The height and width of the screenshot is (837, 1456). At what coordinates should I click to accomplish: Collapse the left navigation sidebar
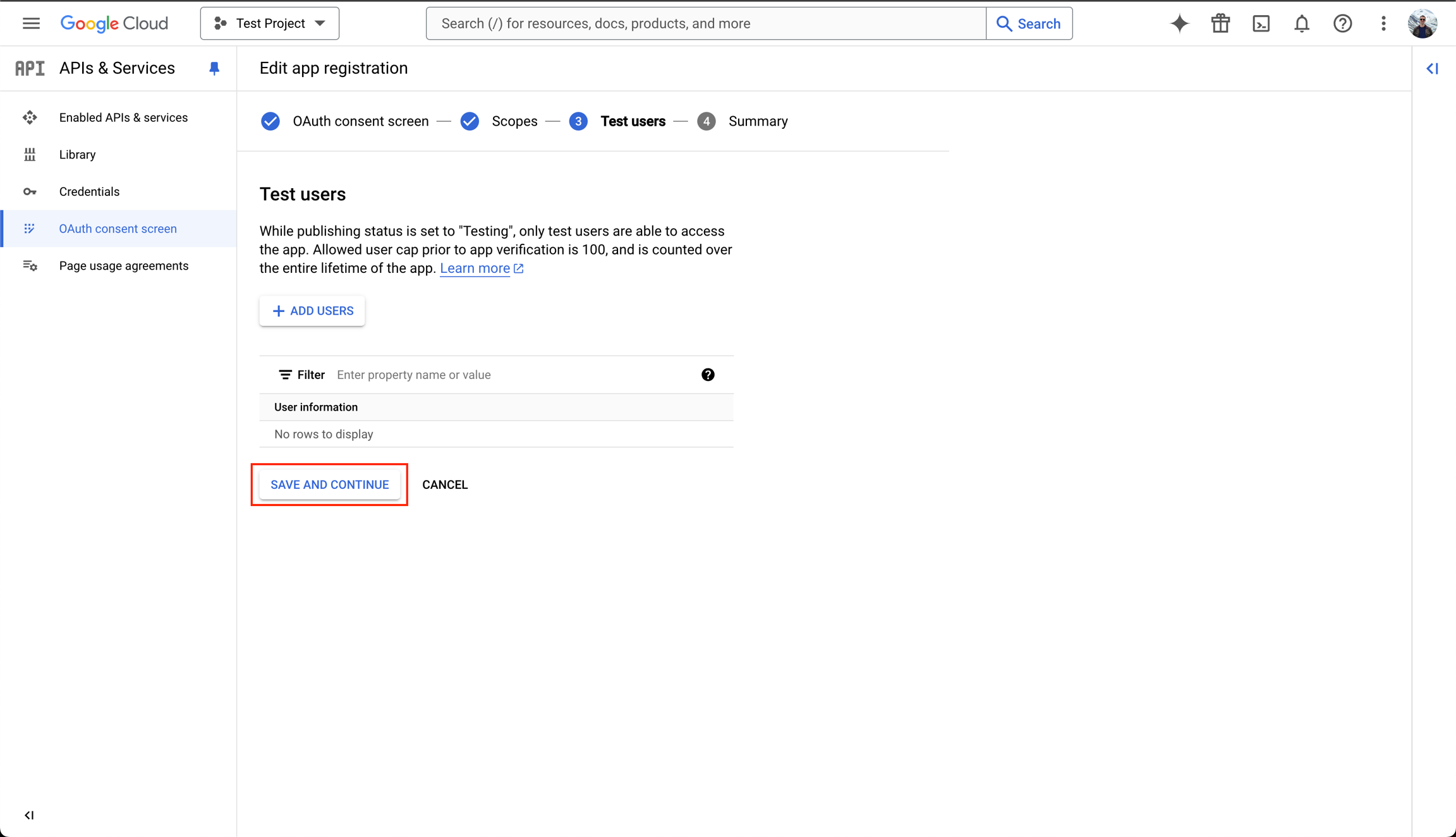(29, 815)
